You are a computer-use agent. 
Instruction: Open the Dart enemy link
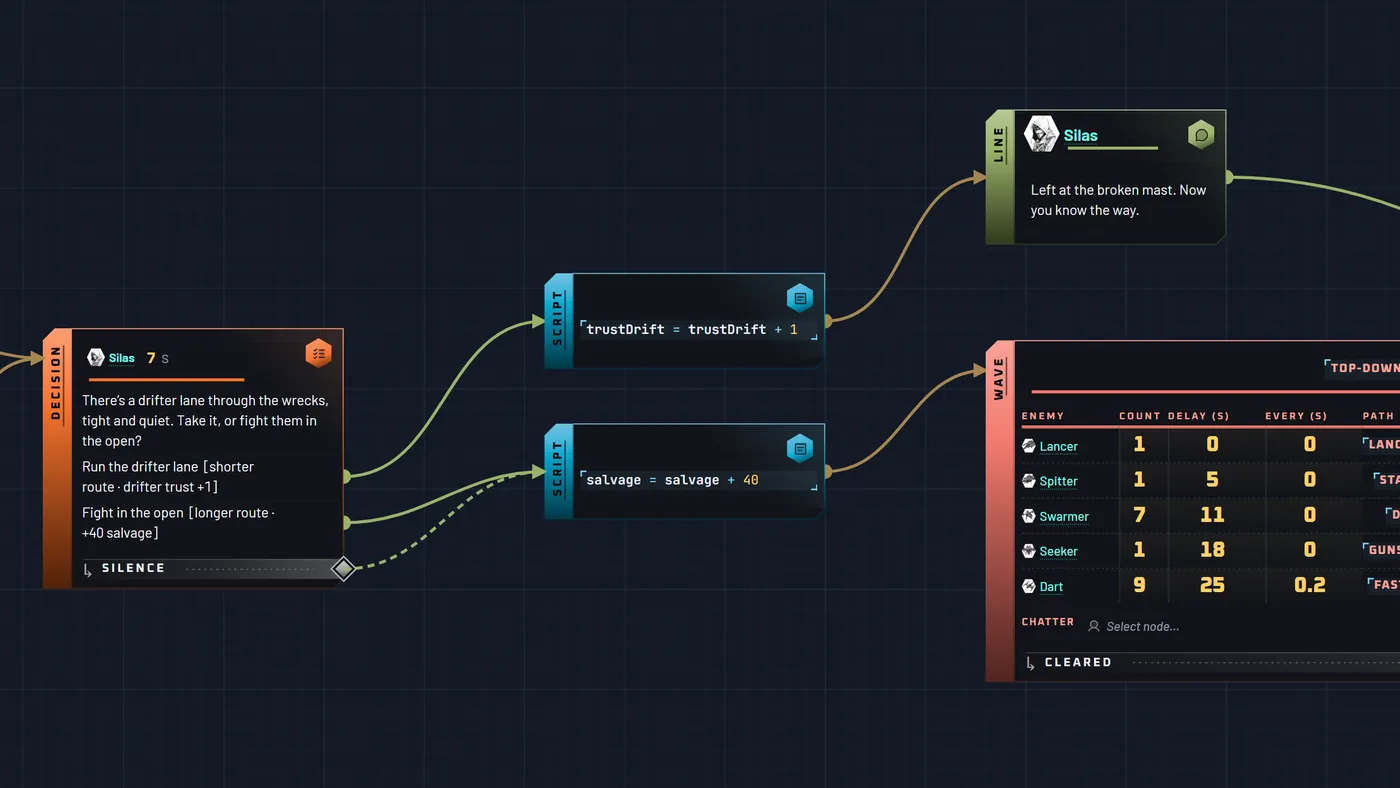click(x=1051, y=586)
